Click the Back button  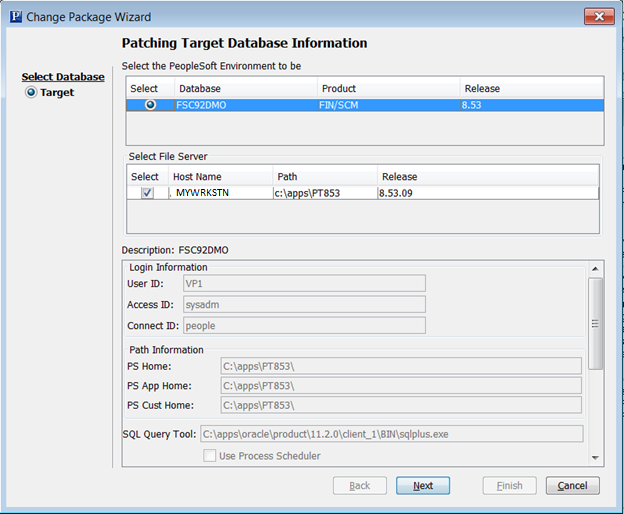(360, 486)
